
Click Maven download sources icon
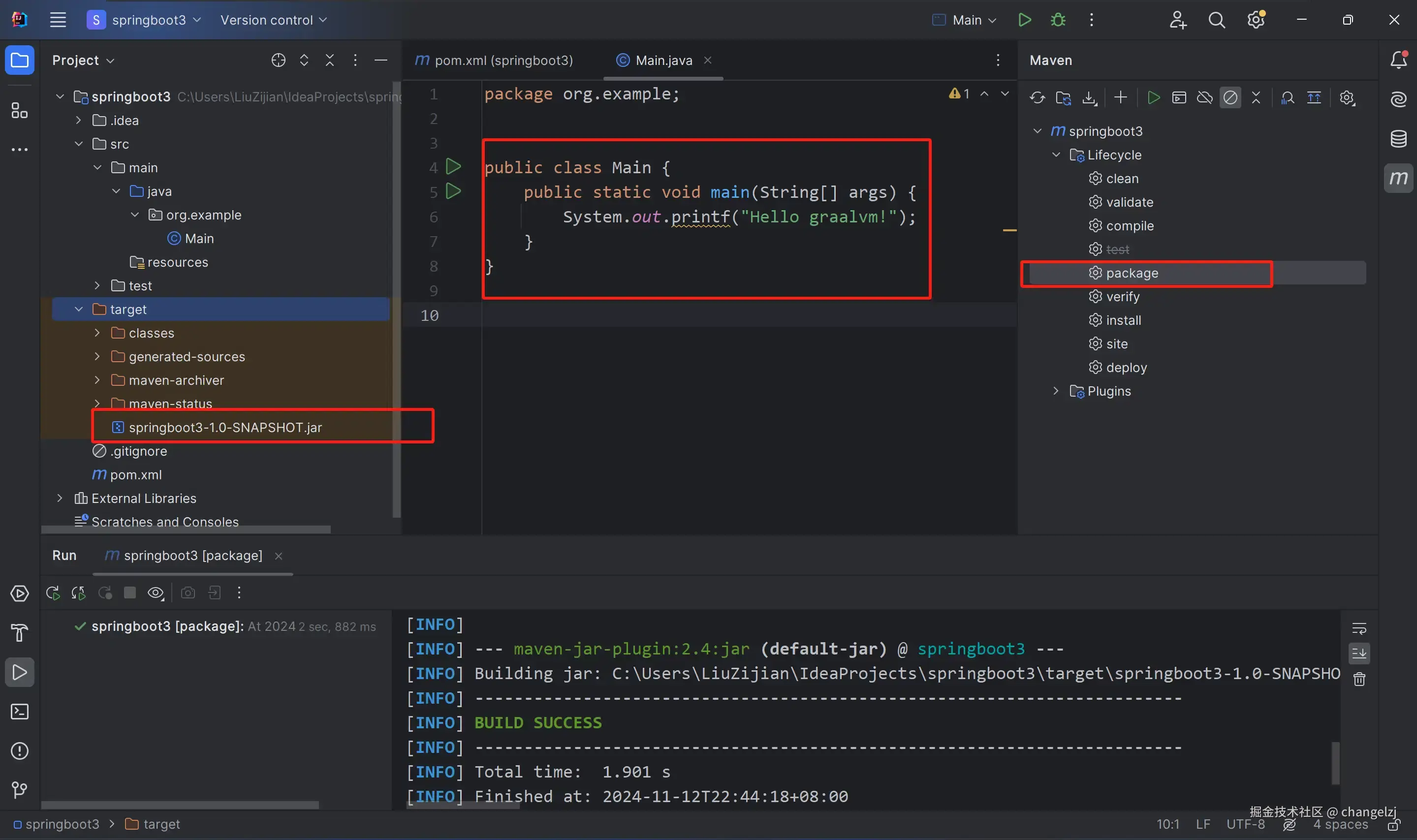pyautogui.click(x=1089, y=98)
